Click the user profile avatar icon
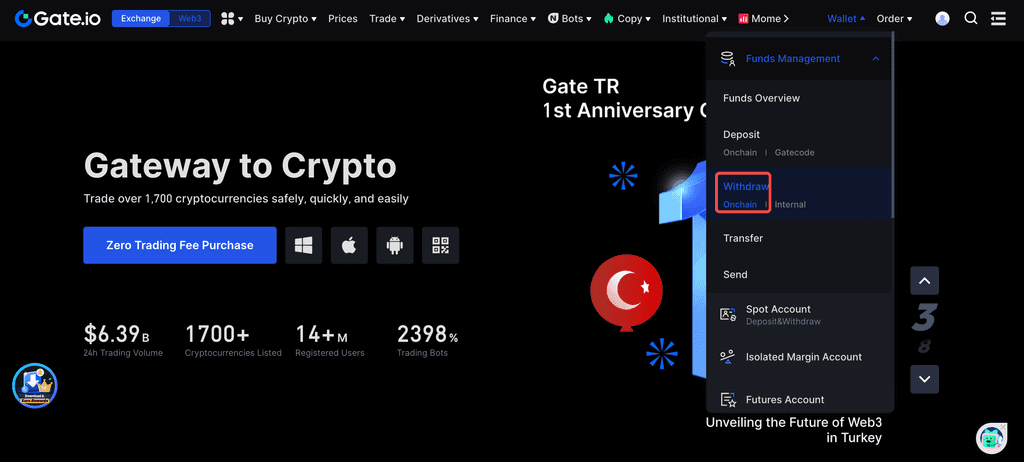Viewport: 1024px width, 462px height. tap(942, 18)
